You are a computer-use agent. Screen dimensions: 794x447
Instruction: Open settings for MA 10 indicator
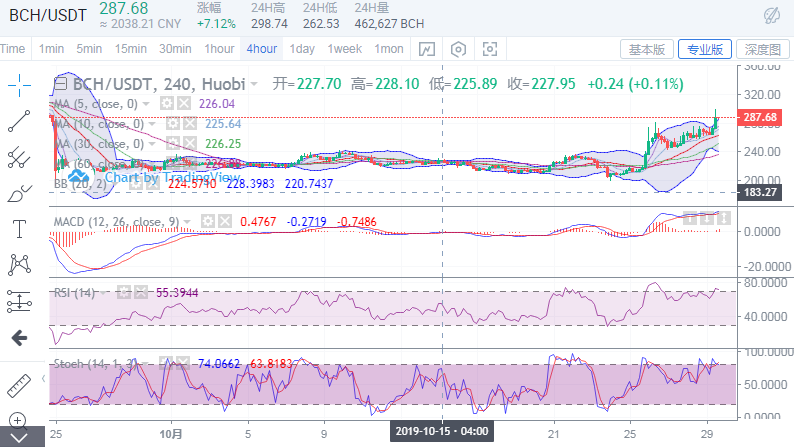tap(173, 124)
